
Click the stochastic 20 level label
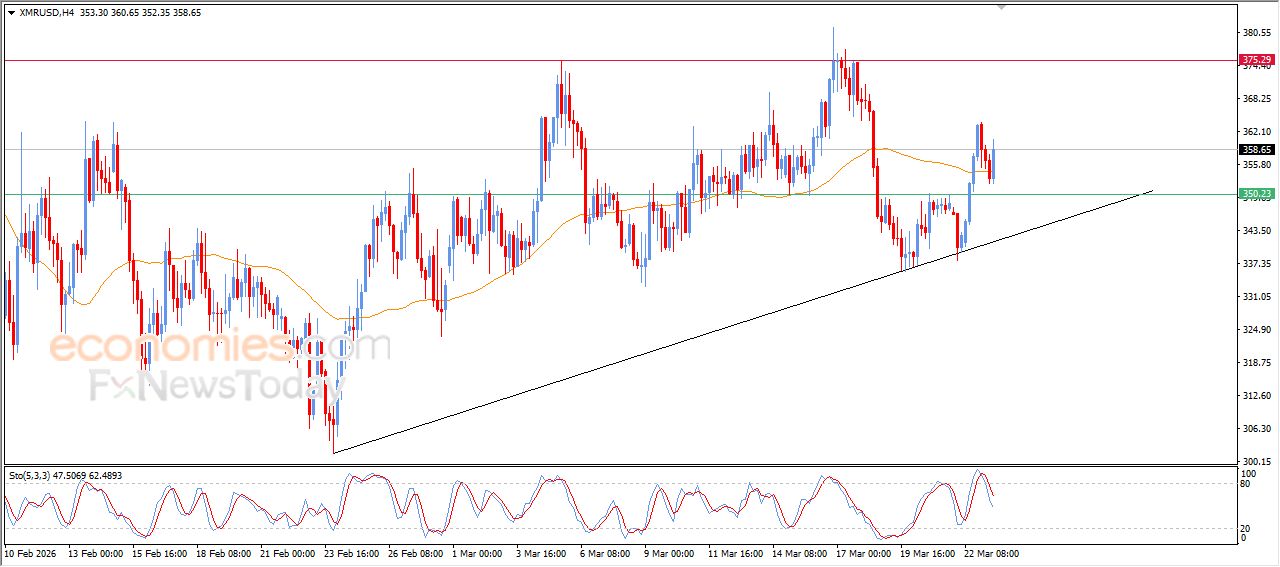click(1246, 528)
